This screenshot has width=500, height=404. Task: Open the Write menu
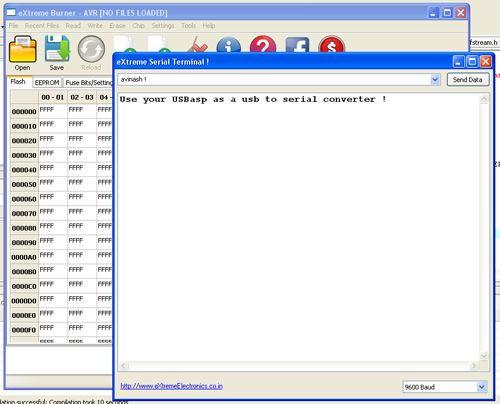(95, 26)
